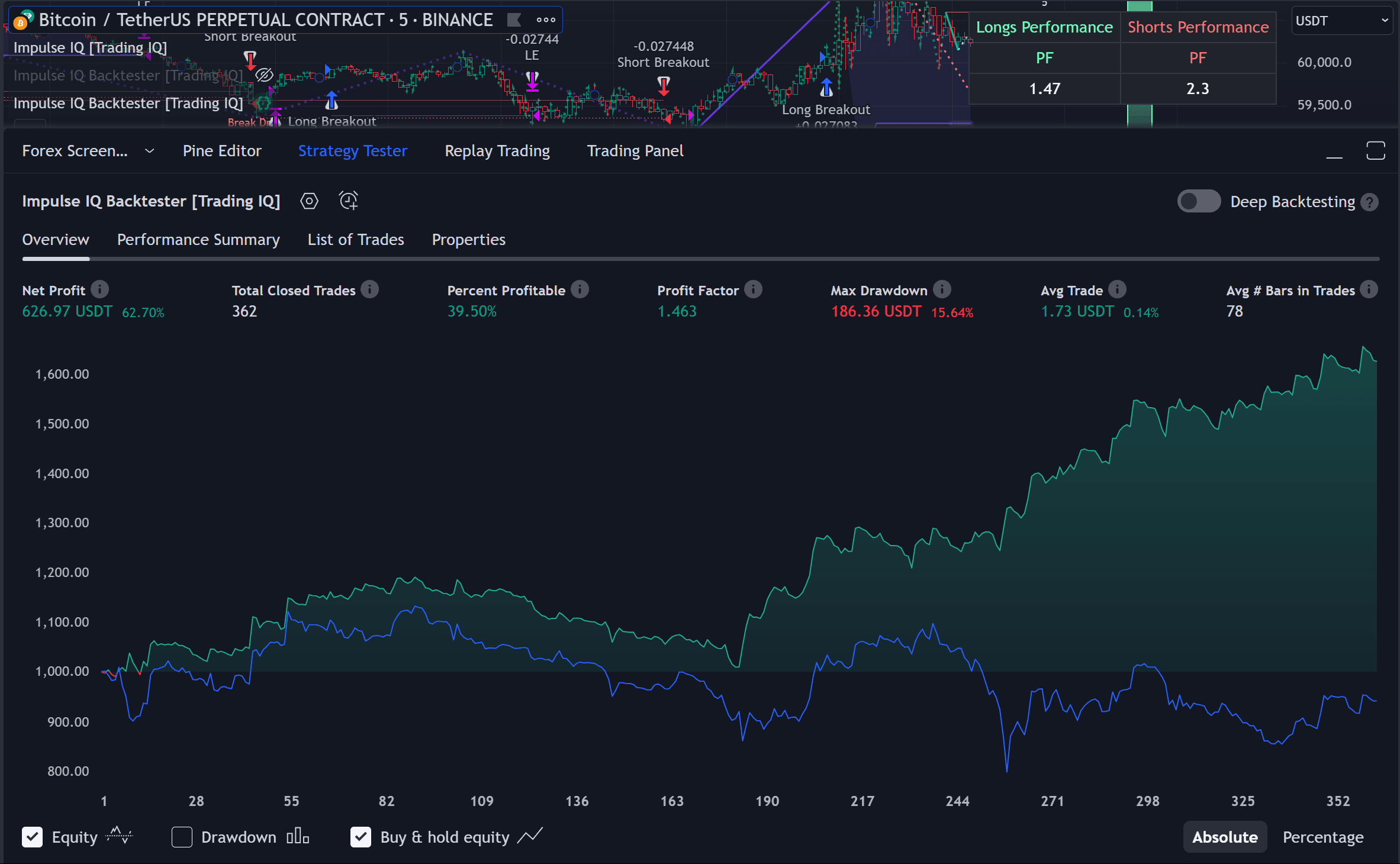Click percent profitable value 39.50%

click(x=472, y=312)
